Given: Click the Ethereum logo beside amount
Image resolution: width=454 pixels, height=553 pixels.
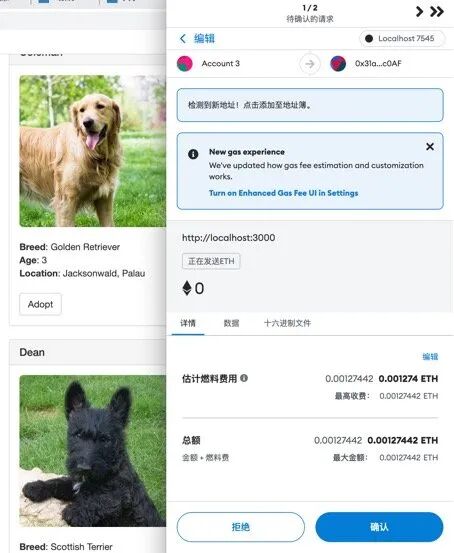Looking at the screenshot, I should pos(187,288).
